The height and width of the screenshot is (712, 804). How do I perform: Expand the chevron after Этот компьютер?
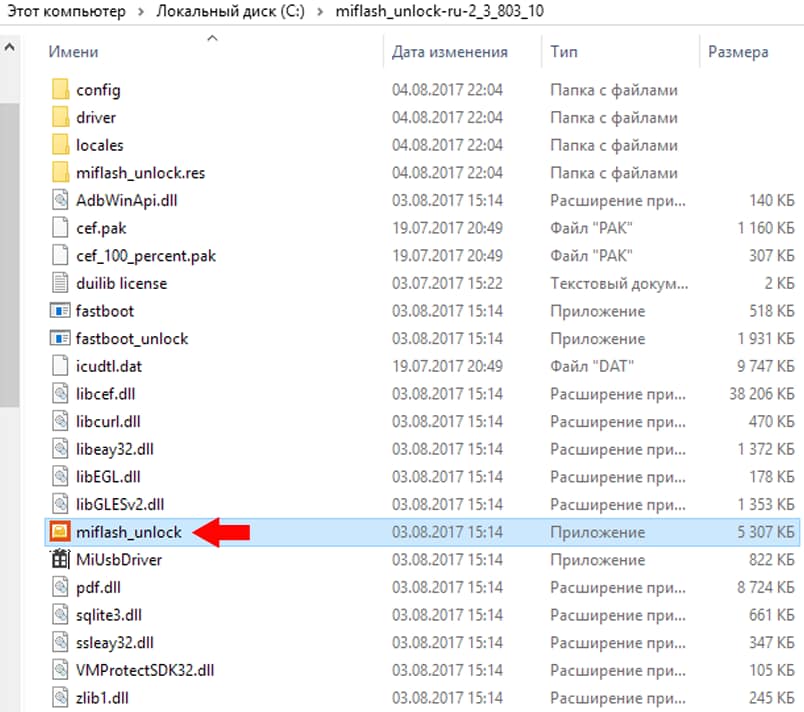pyautogui.click(x=141, y=11)
